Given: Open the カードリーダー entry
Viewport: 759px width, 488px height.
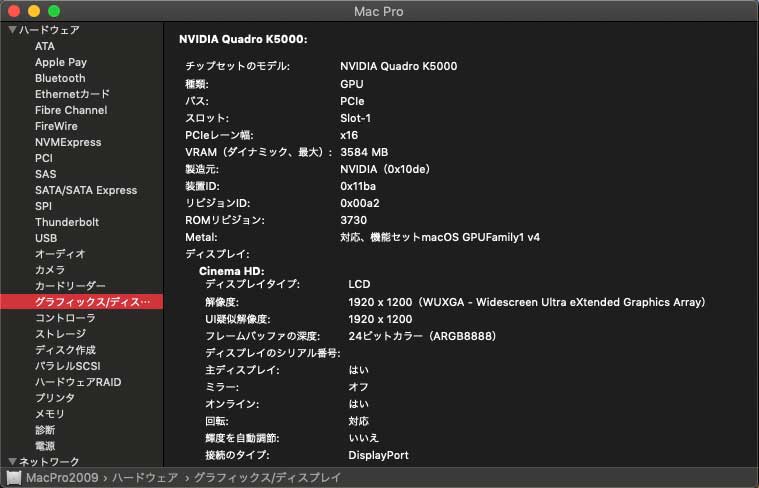Looking at the screenshot, I should pos(70,286).
